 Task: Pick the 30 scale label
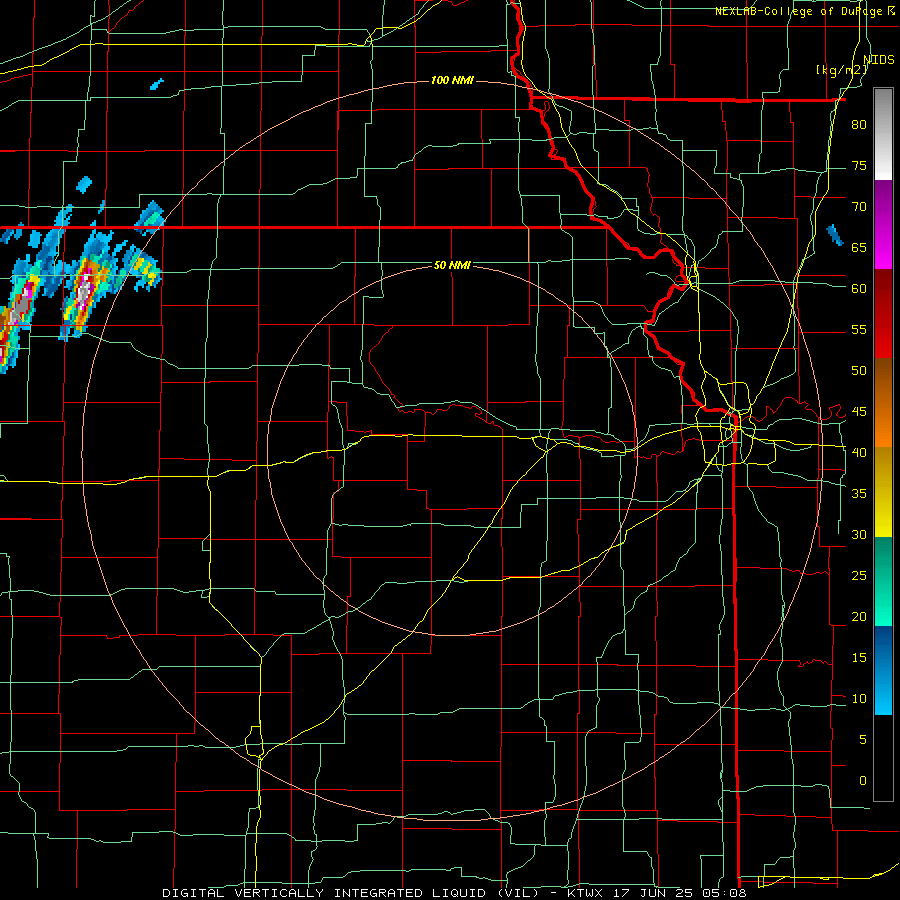click(859, 534)
